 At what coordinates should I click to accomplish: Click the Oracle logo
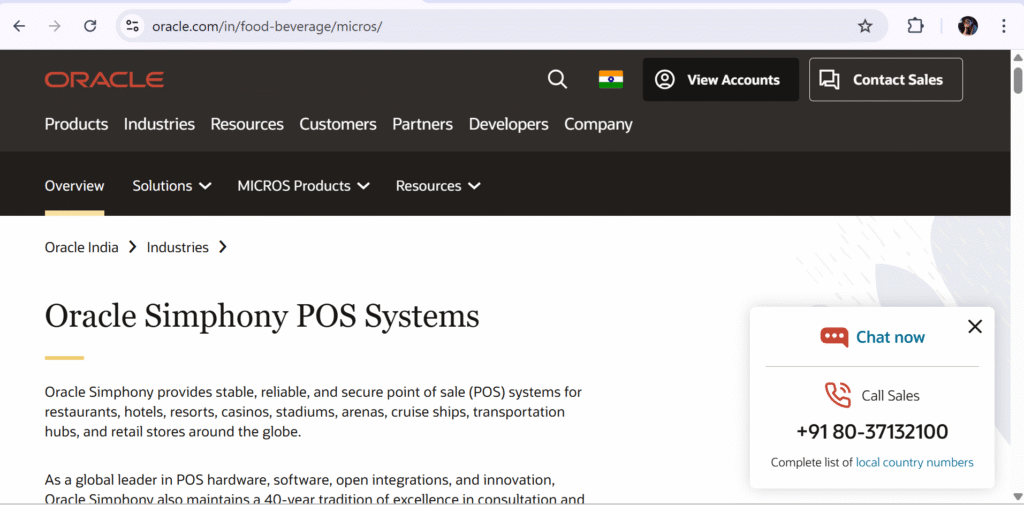click(x=104, y=80)
